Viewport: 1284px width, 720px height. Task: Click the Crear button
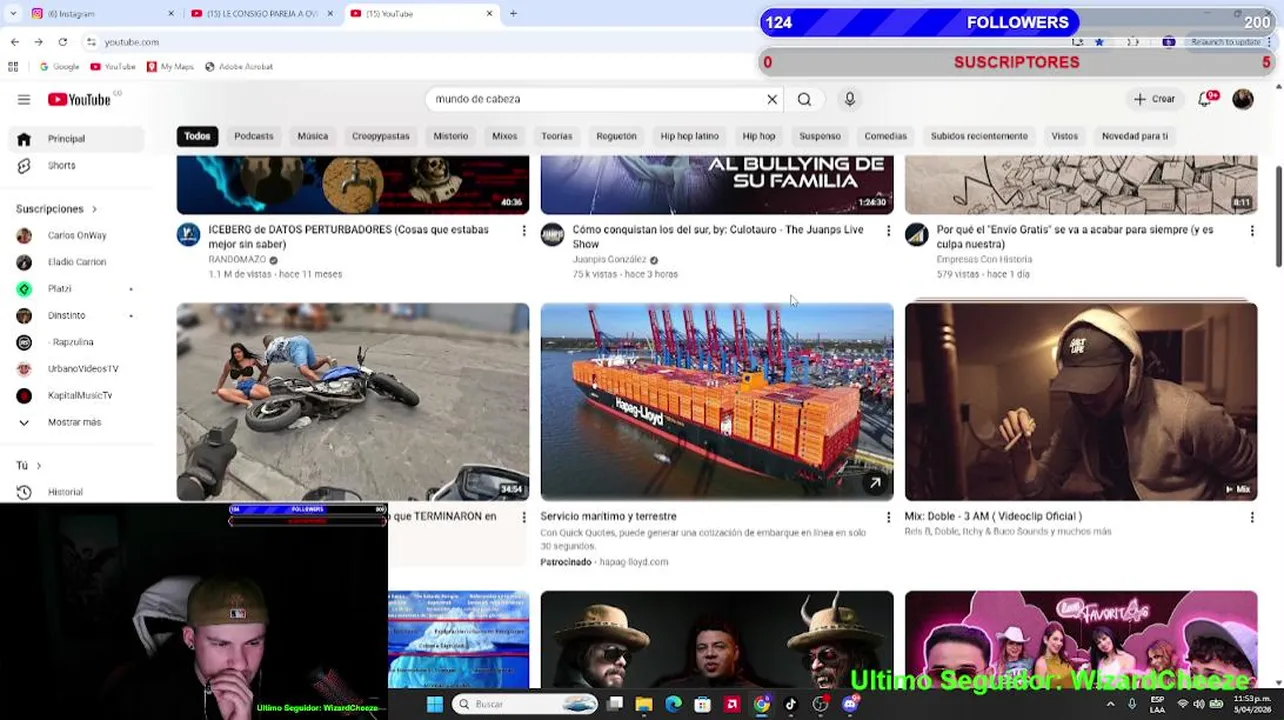coord(1154,99)
